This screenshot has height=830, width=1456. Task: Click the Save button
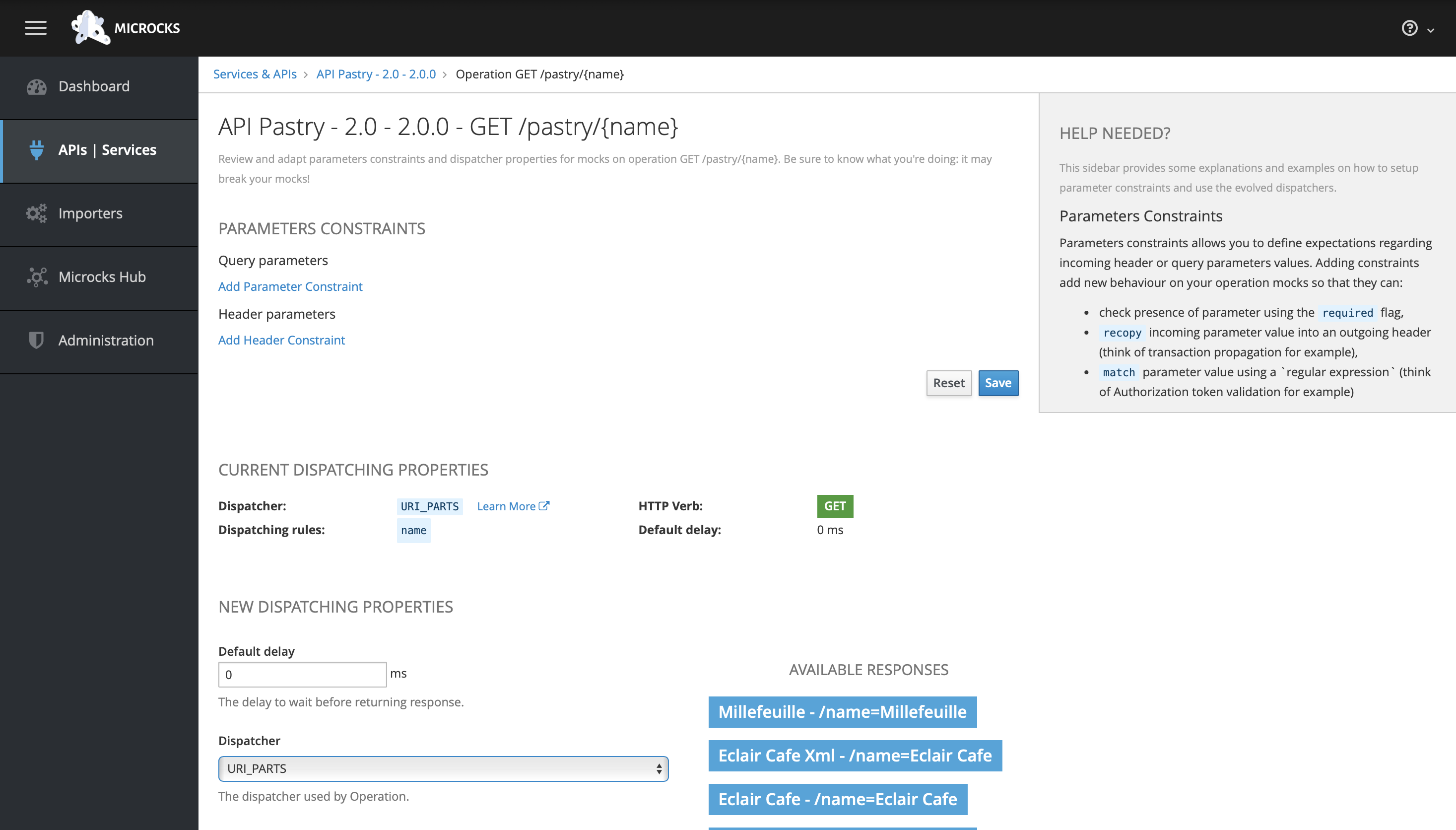click(x=998, y=383)
